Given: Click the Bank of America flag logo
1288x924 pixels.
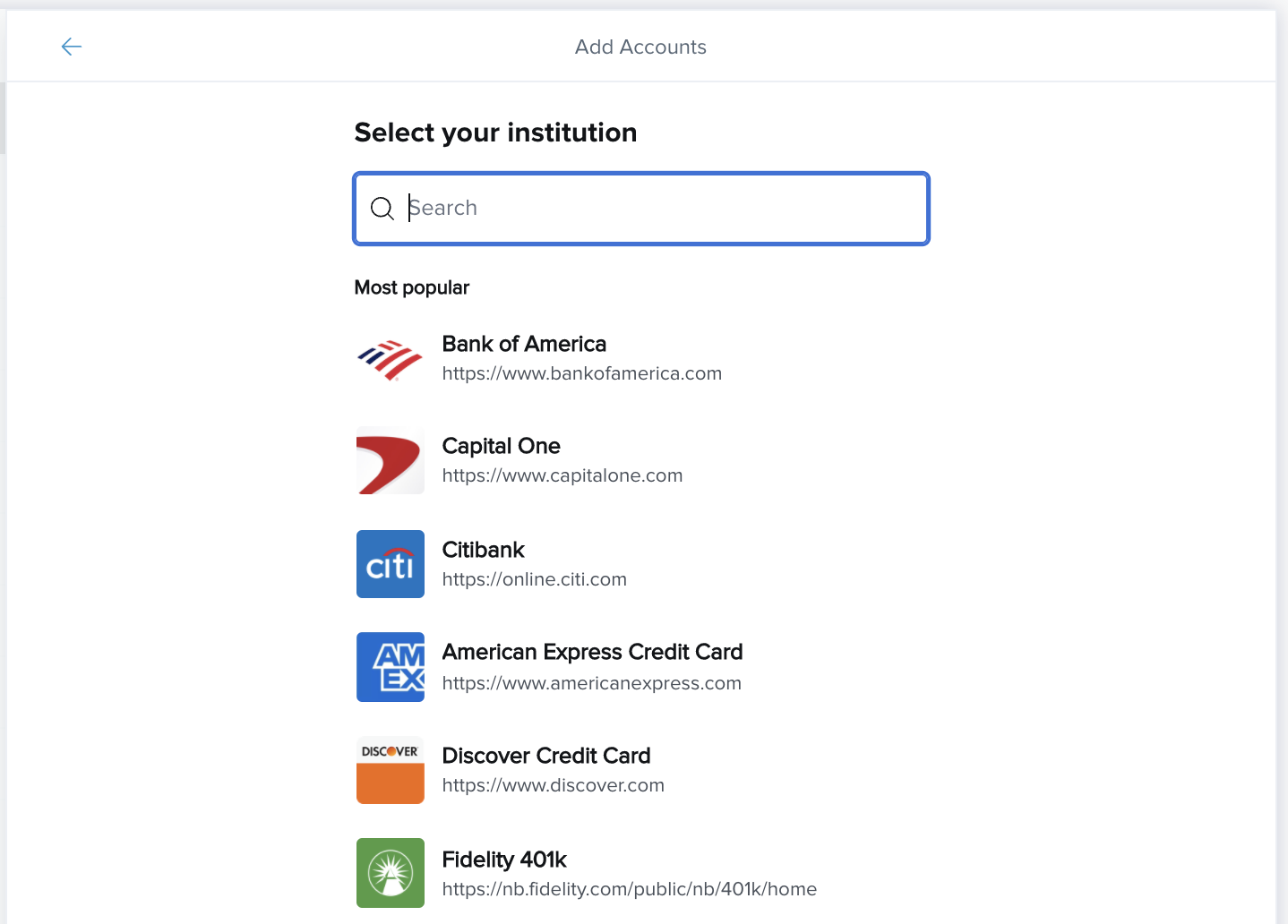Looking at the screenshot, I should coord(391,360).
